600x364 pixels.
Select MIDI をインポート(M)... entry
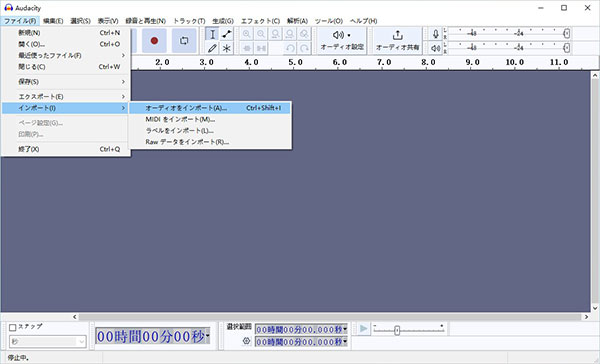pyautogui.click(x=210, y=119)
